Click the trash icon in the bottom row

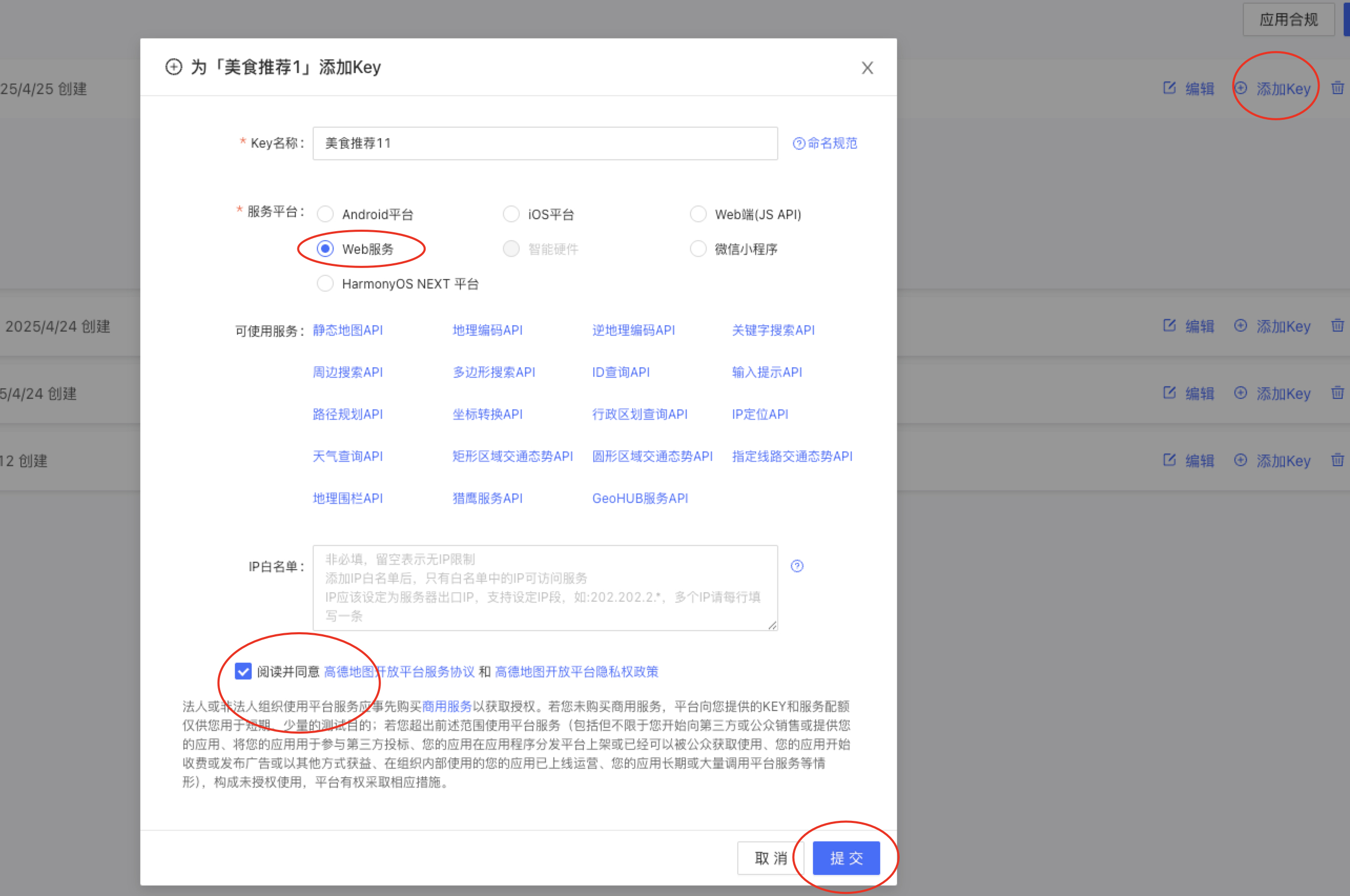[x=1337, y=460]
